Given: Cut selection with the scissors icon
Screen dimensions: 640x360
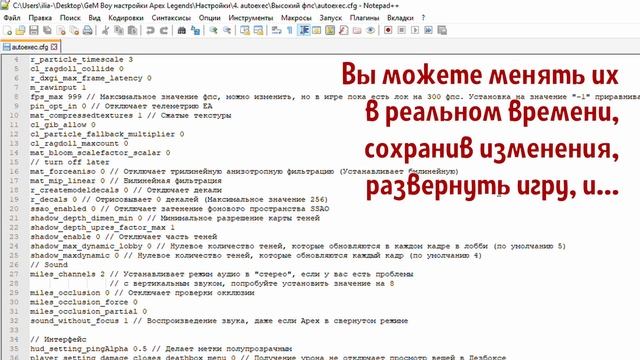Looking at the screenshot, I should [x=105, y=30].
